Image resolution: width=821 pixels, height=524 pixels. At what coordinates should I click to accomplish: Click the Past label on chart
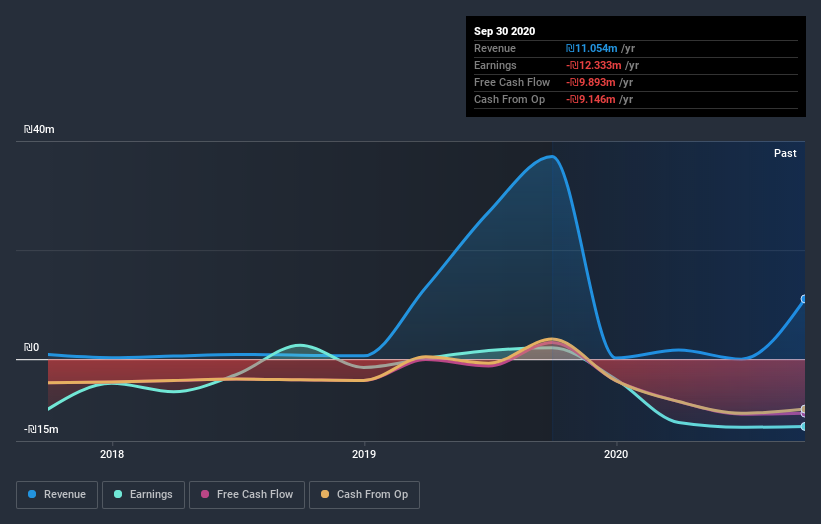(785, 153)
